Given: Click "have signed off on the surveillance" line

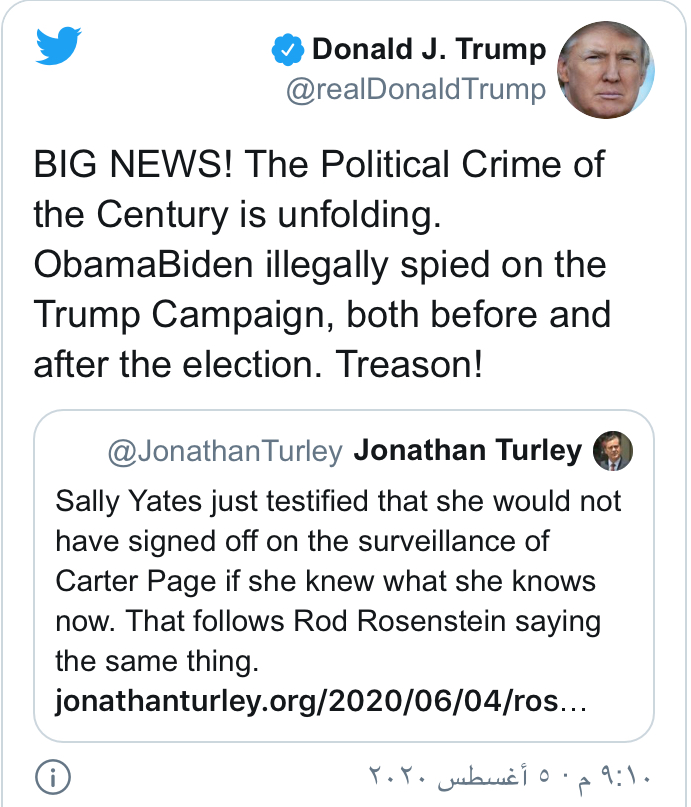Looking at the screenshot, I should tap(300, 541).
